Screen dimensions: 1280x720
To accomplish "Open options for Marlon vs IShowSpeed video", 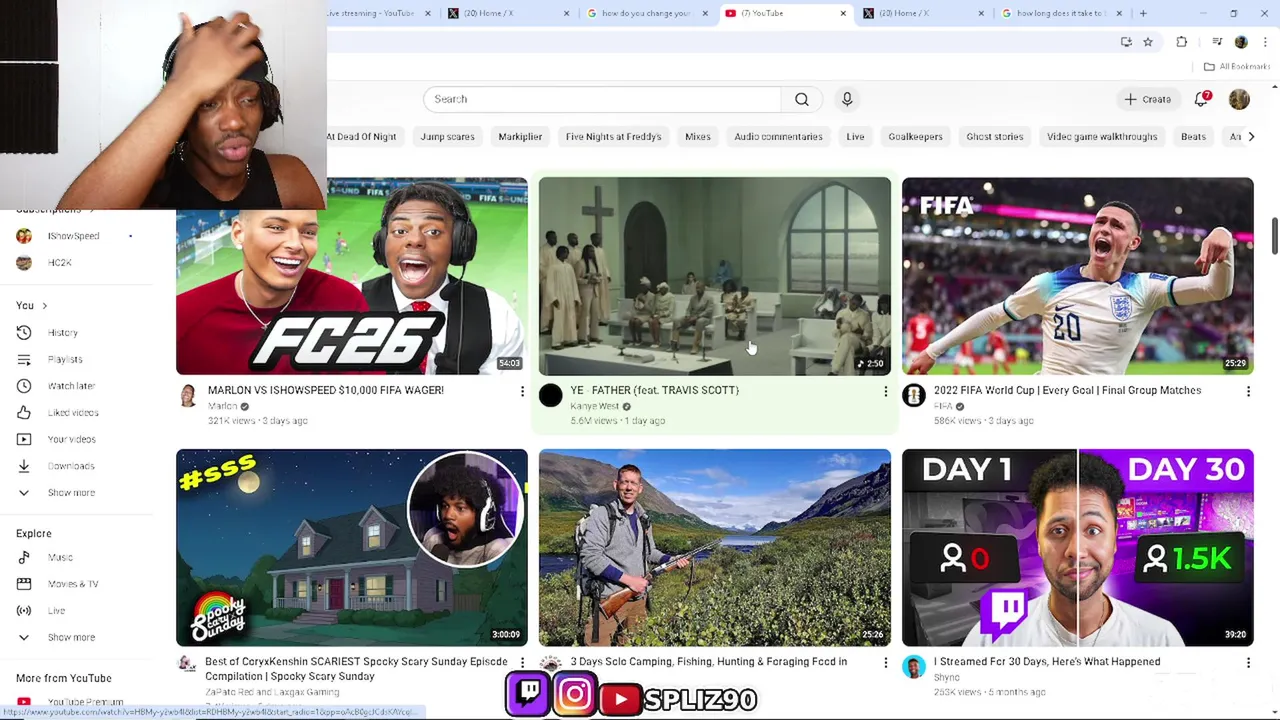I will coord(522,391).
